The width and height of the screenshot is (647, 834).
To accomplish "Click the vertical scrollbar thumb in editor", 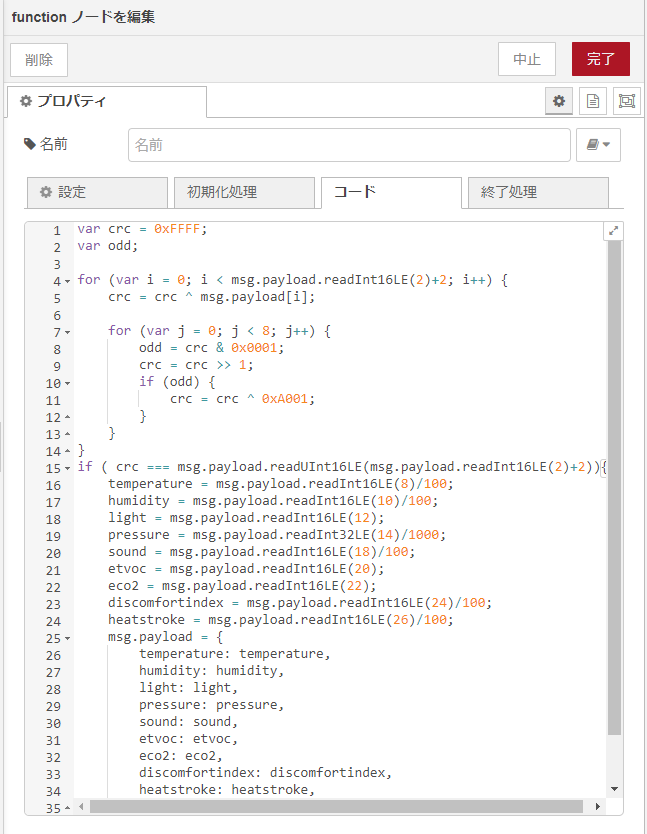I will 615,487.
